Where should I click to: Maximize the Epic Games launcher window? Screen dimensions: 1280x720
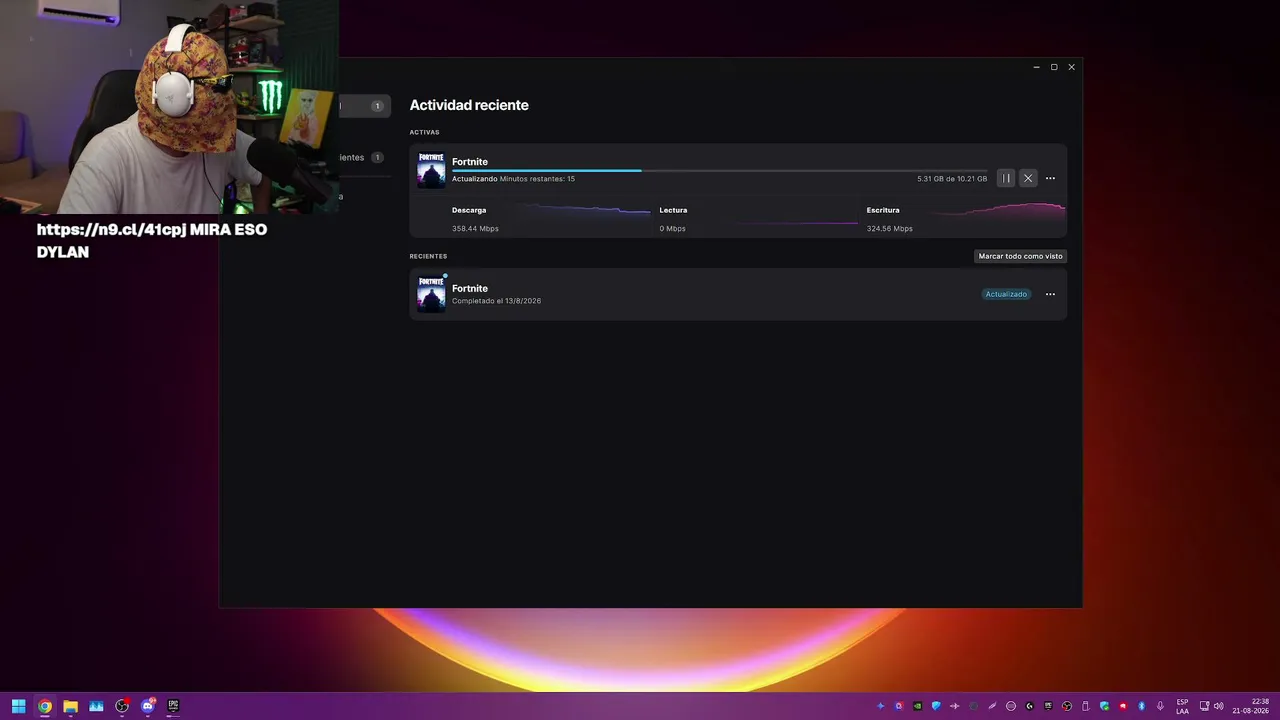pyautogui.click(x=1054, y=67)
